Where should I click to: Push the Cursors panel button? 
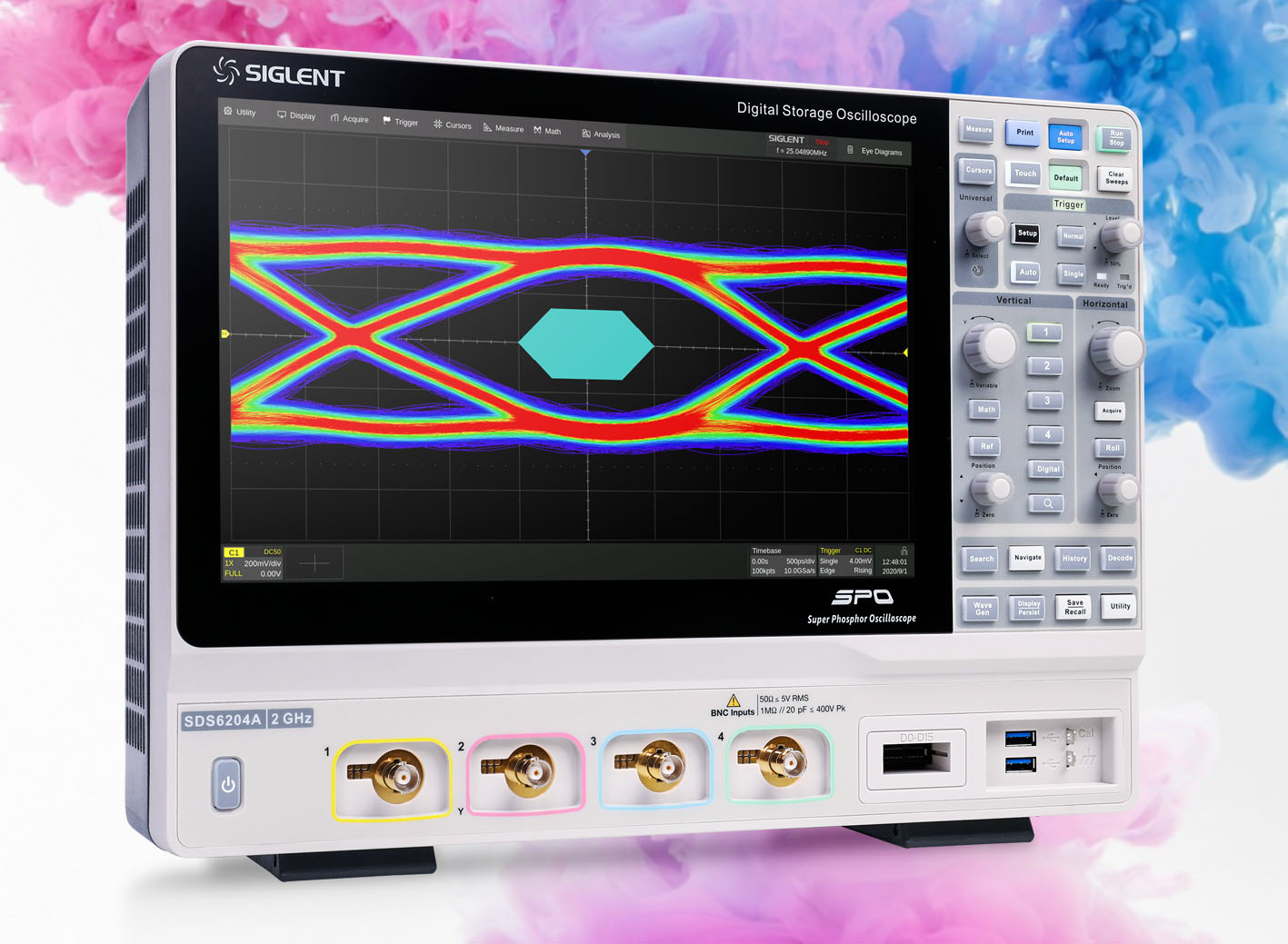pos(977,171)
